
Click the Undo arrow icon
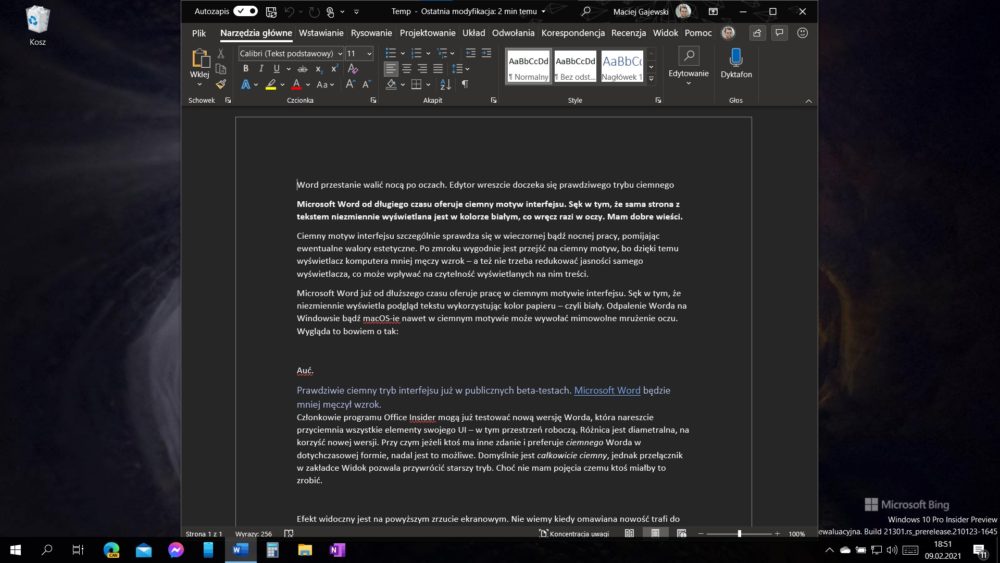point(289,11)
